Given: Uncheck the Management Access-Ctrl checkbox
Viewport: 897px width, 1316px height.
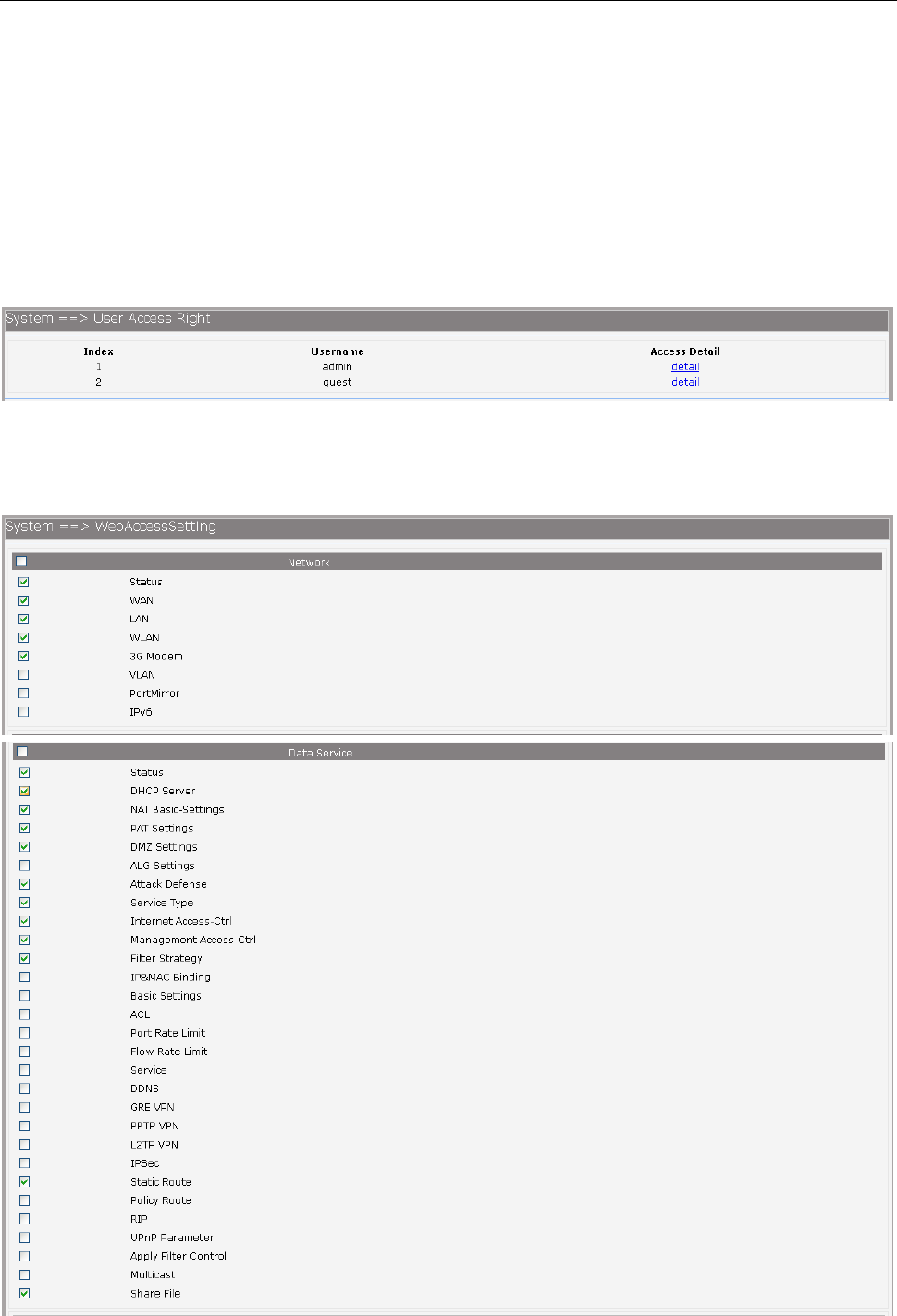Looking at the screenshot, I should tap(25, 940).
